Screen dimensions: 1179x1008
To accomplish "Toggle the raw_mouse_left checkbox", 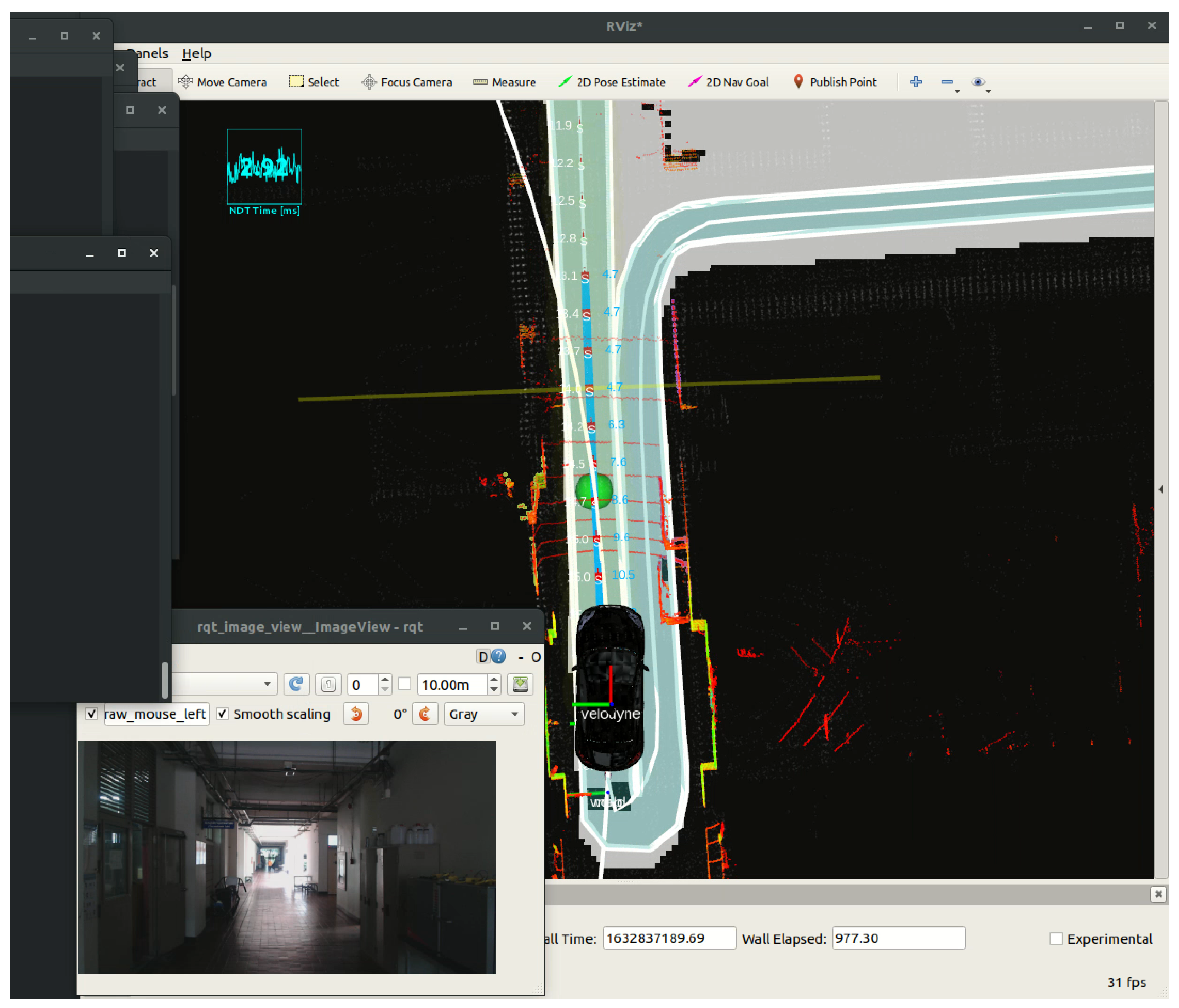I will tap(92, 713).
